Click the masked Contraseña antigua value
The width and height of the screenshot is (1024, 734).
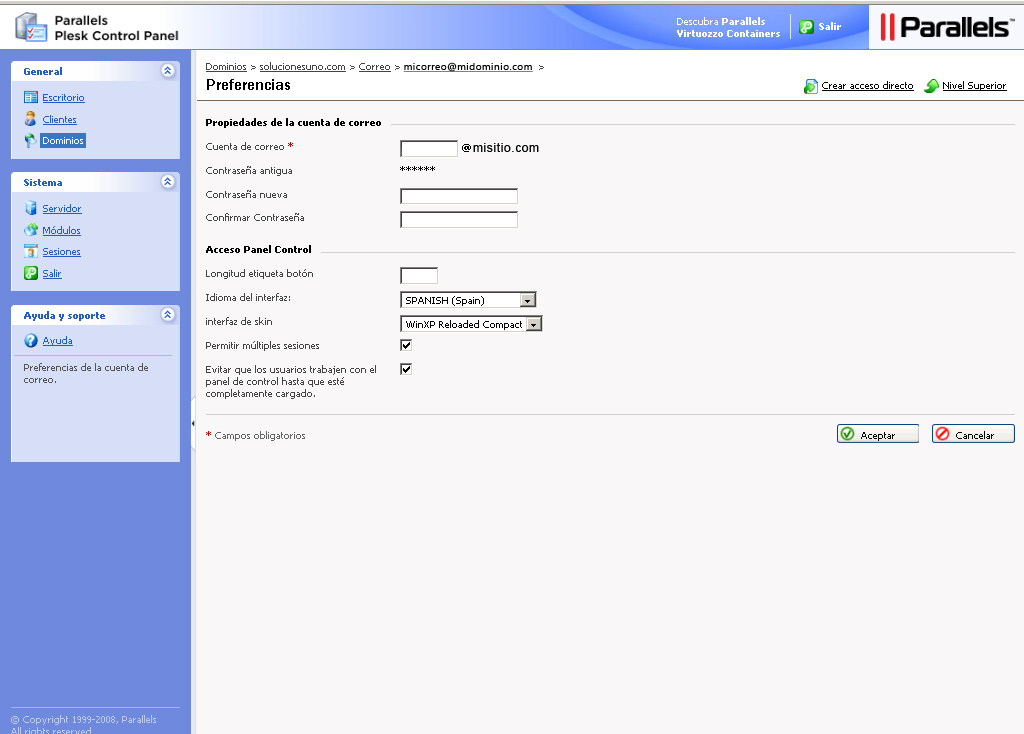(417, 169)
